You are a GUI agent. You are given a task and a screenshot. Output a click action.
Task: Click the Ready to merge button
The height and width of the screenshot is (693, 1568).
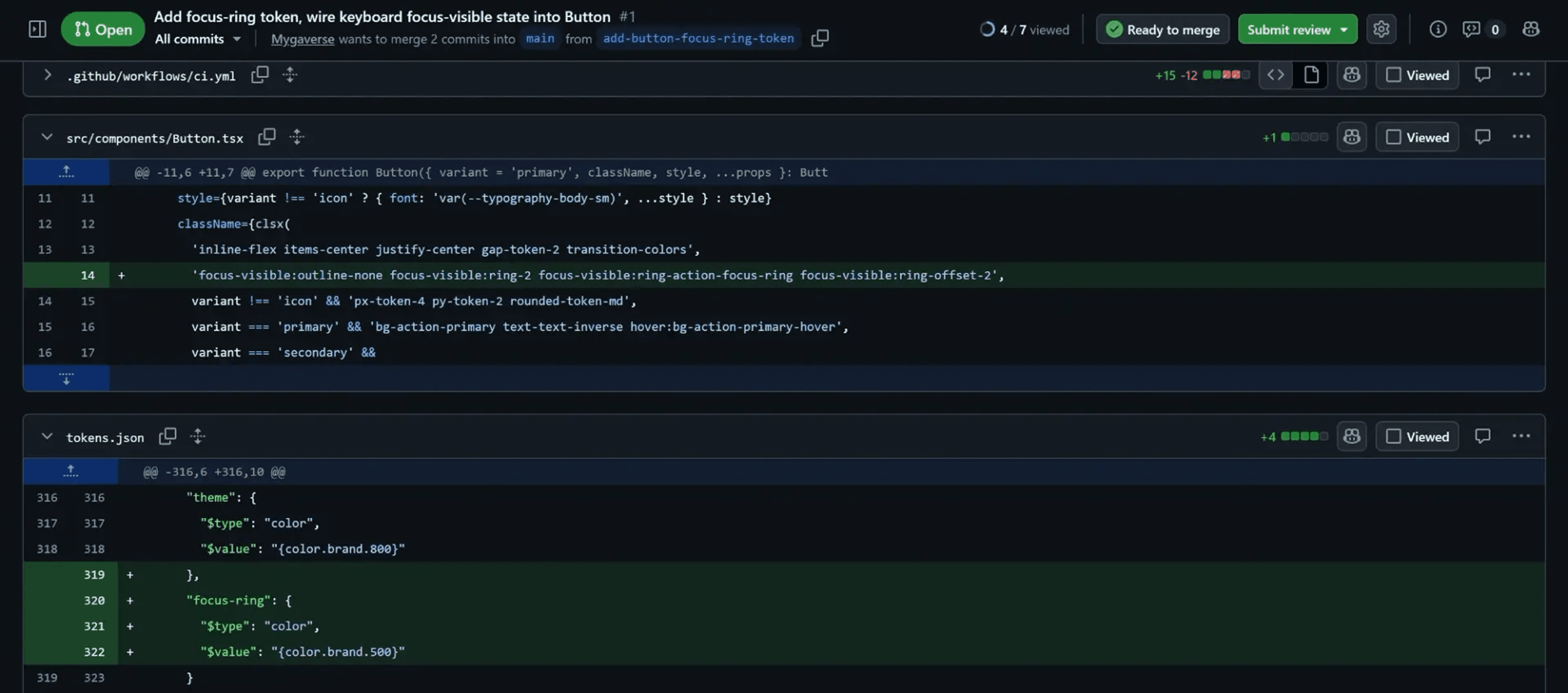tap(1163, 29)
